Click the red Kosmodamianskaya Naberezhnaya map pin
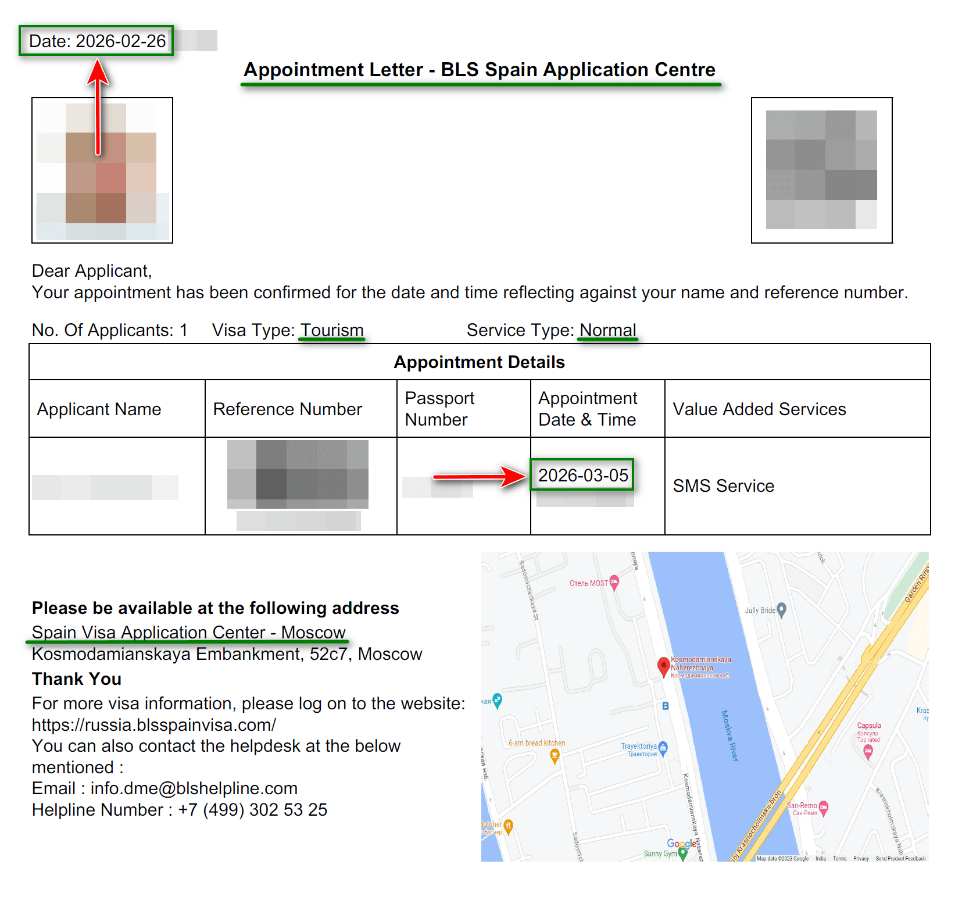955x900 pixels. tap(663, 666)
